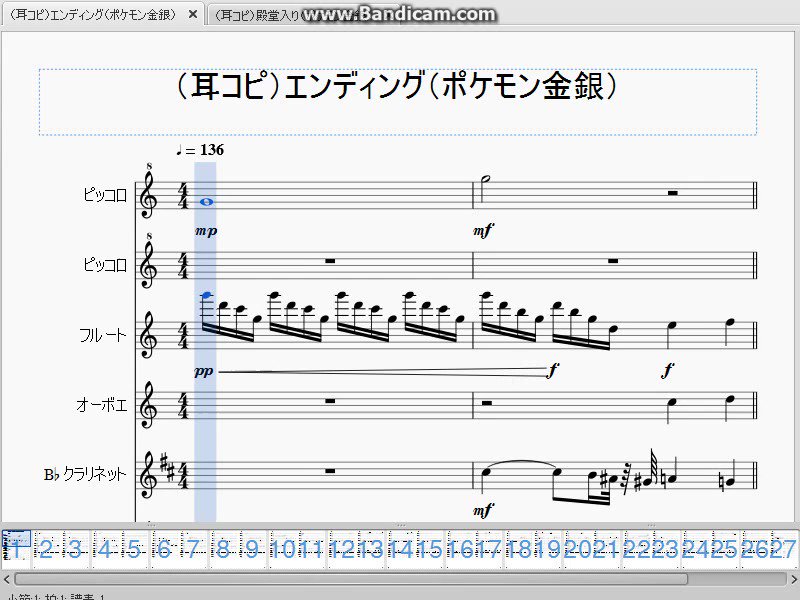
Task: Jump to page 18 in the navigator
Action: (519, 549)
